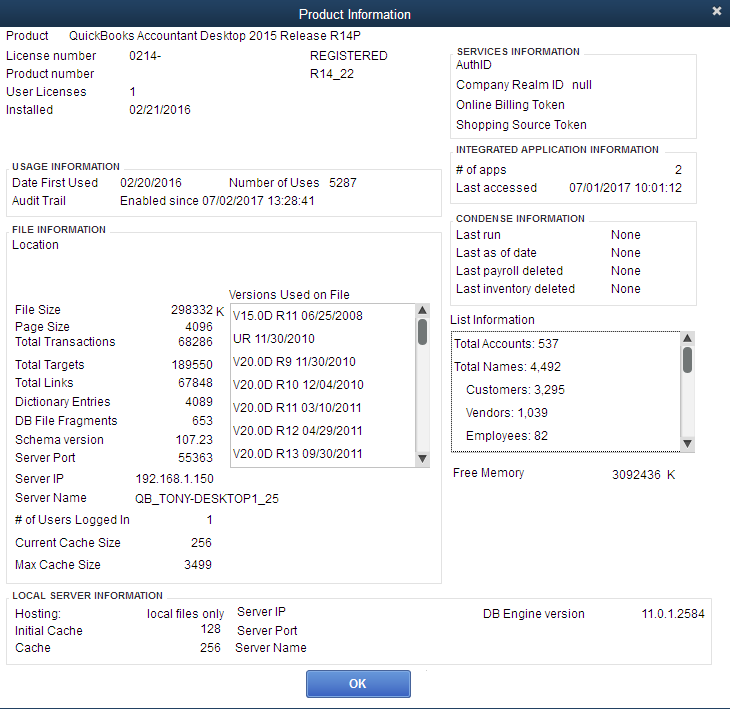The width and height of the screenshot is (730, 709).
Task: Click the Last run None value
Action: coord(626,235)
